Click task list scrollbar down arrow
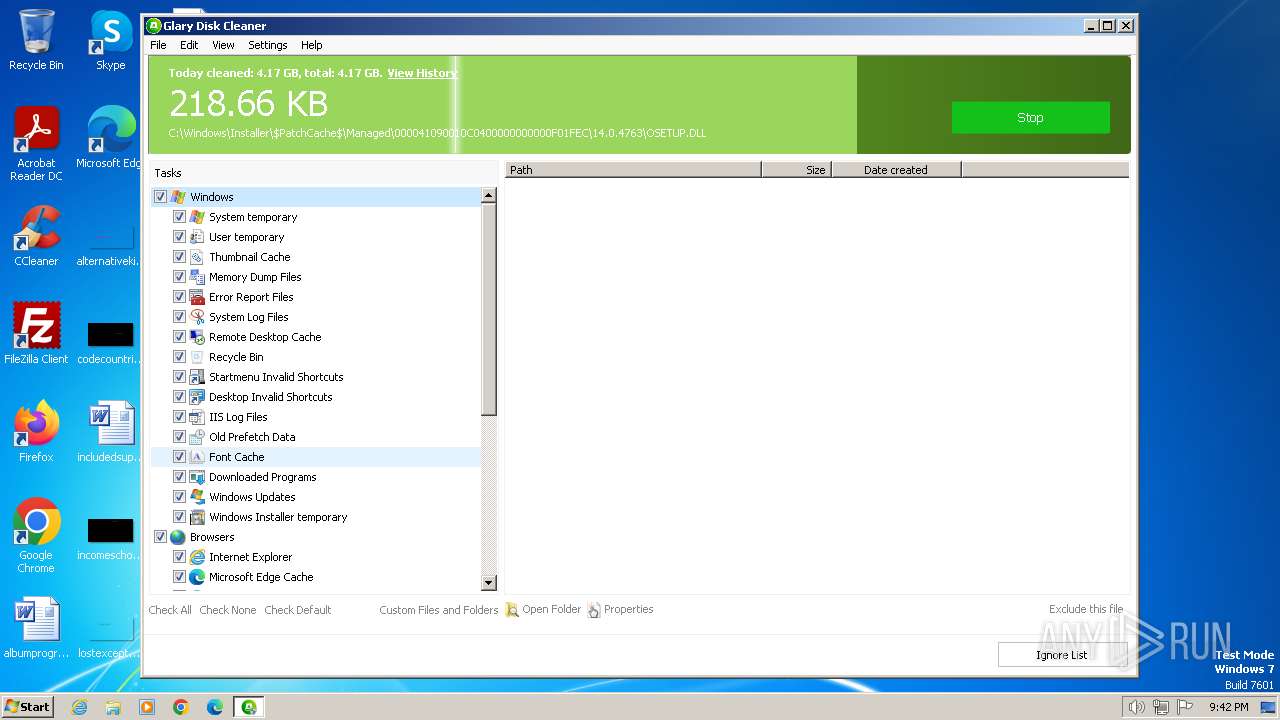This screenshot has width=1280, height=720. [489, 582]
